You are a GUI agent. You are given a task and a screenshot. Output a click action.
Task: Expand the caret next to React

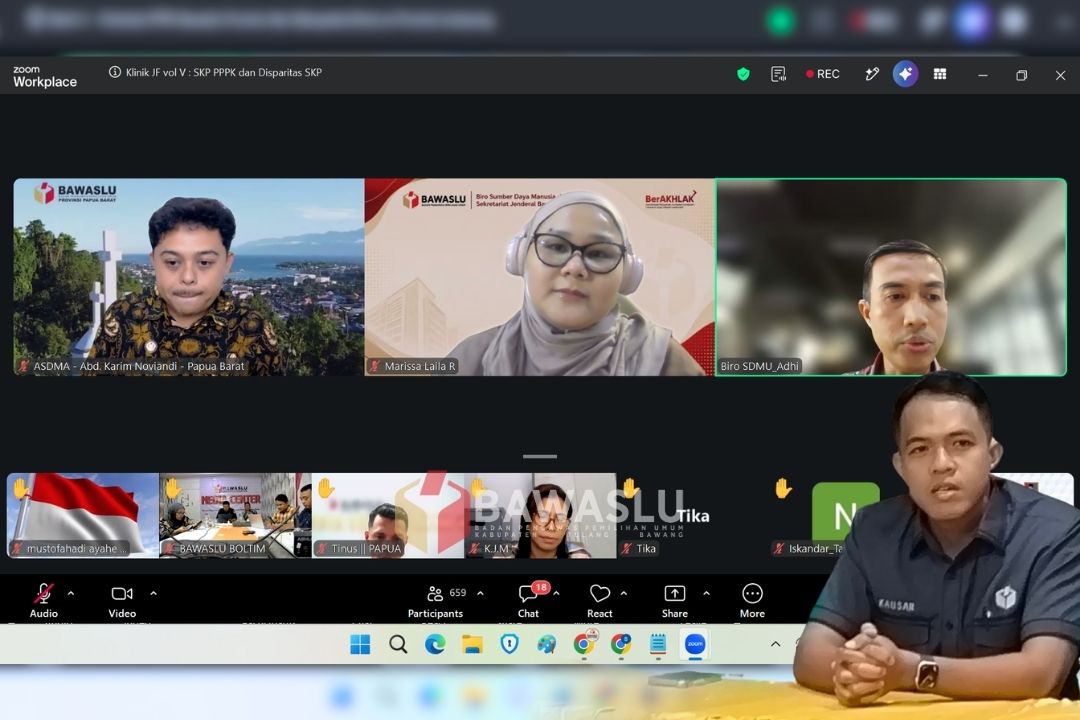(x=624, y=593)
